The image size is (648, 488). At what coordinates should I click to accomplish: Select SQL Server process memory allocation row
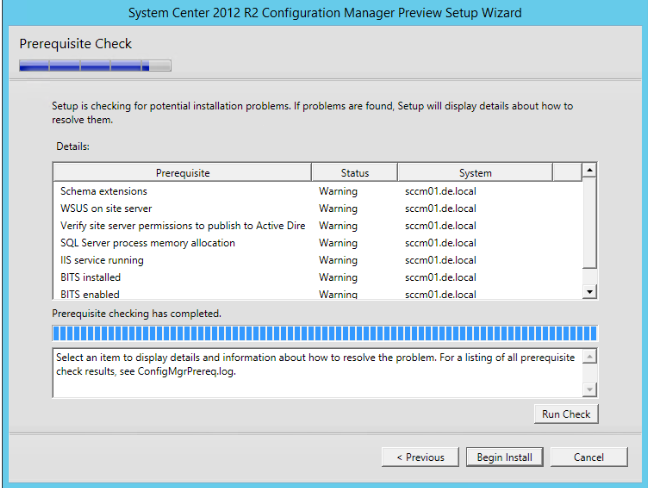pyautogui.click(x=148, y=242)
